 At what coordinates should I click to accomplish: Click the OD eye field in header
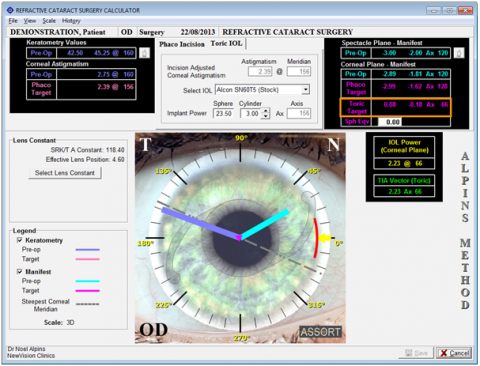point(126,32)
